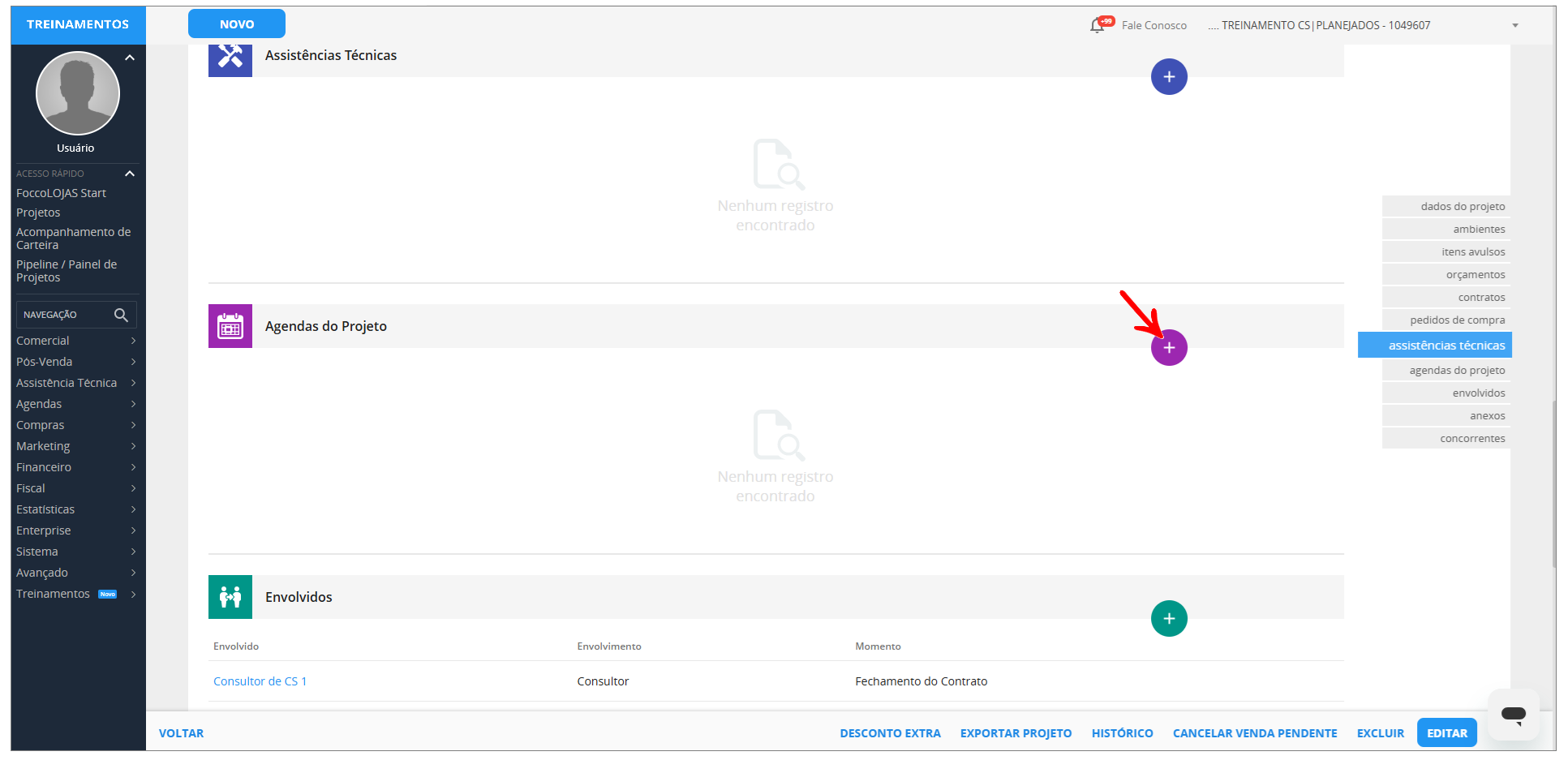Click the Momento column header
This screenshot has width=1568, height=773.
878,646
